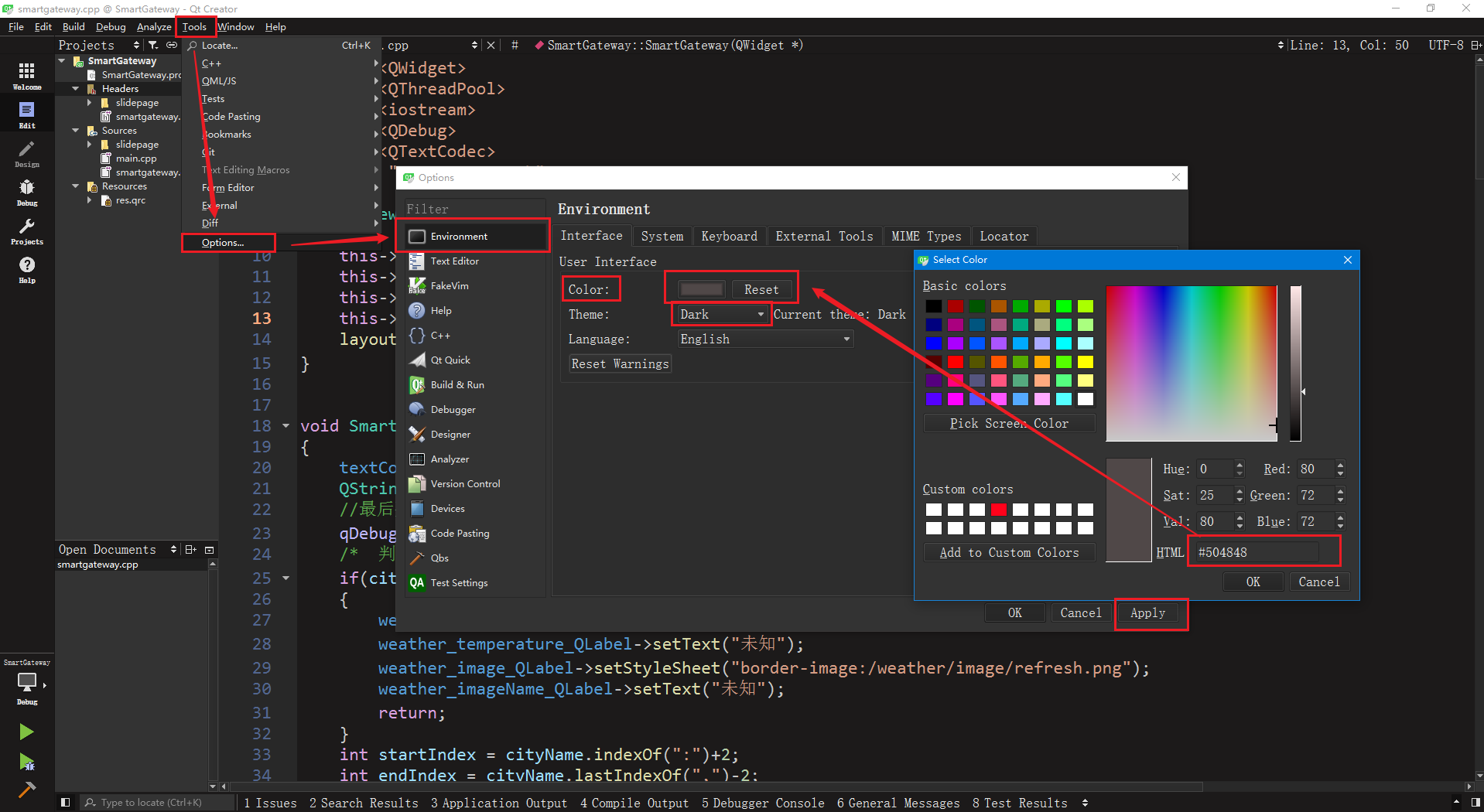Image resolution: width=1484 pixels, height=812 pixels.
Task: Open the Build & Run settings page
Action: point(417,384)
